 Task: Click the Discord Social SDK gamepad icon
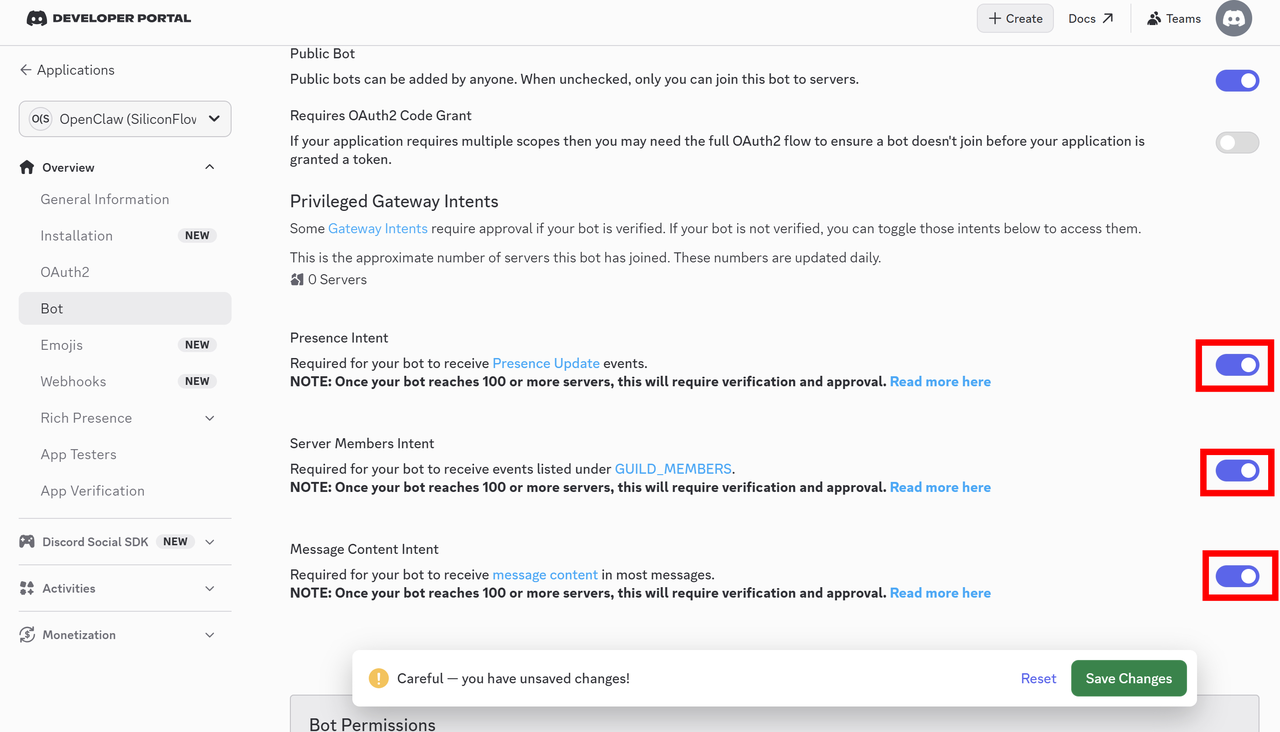[27, 541]
